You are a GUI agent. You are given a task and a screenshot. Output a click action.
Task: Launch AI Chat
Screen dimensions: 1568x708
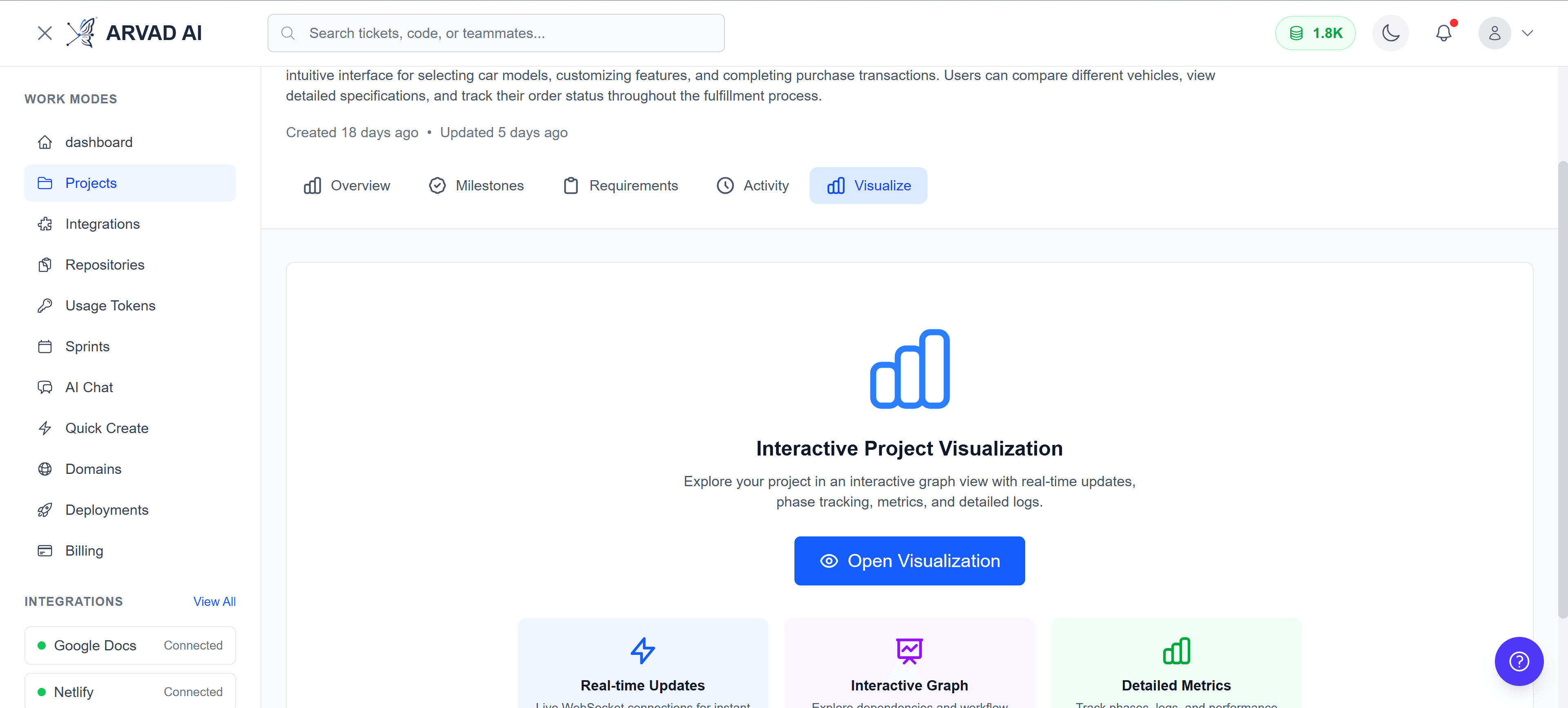[89, 386]
